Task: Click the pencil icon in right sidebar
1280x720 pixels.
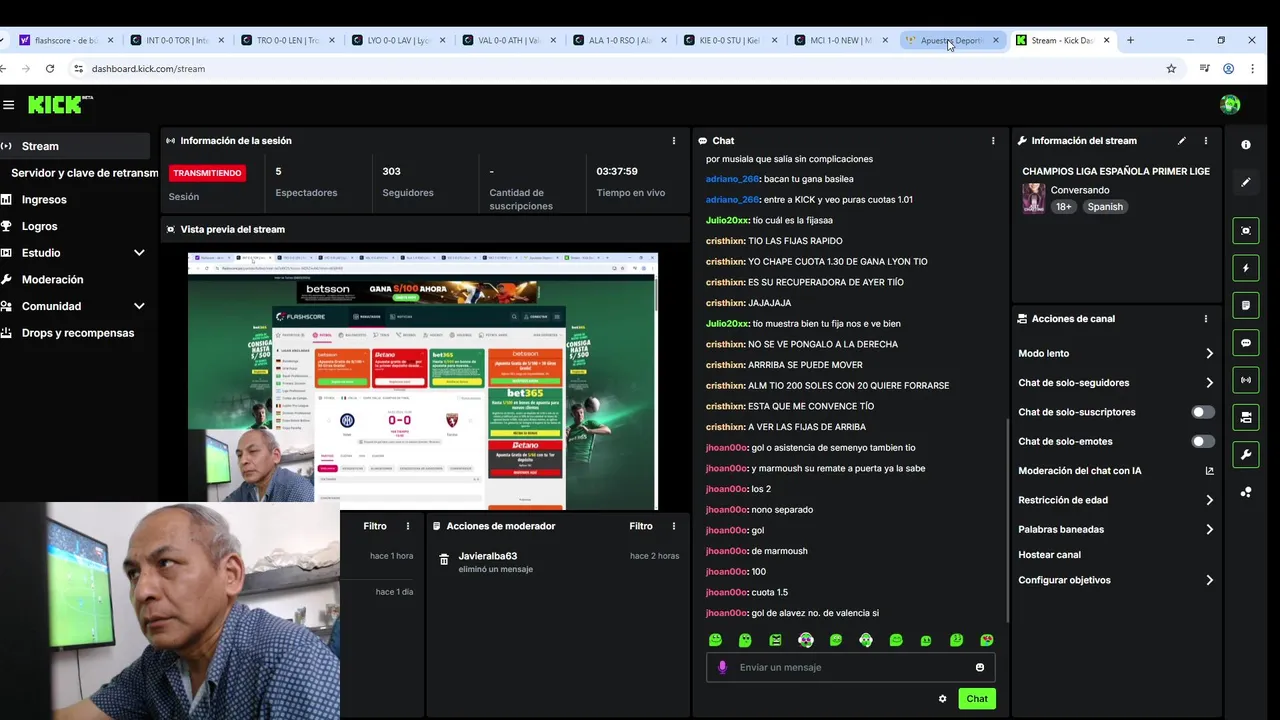Action: [1246, 182]
